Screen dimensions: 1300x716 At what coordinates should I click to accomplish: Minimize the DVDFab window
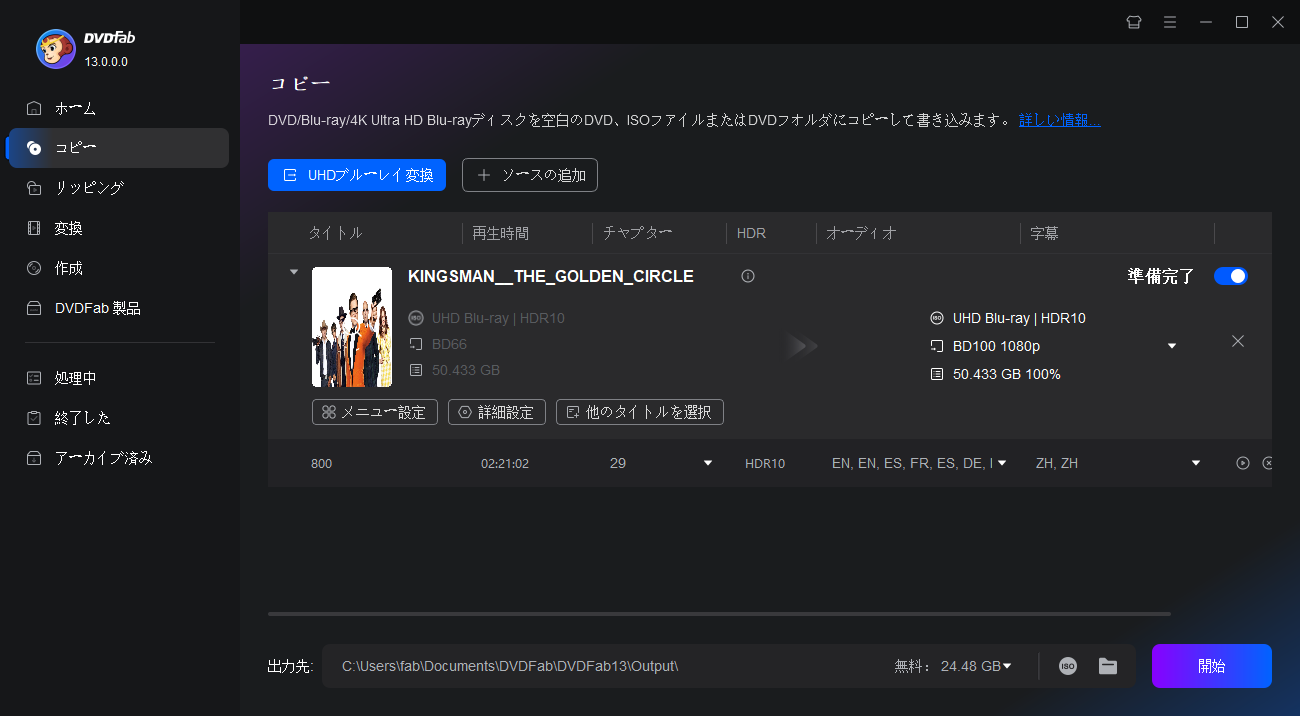(1206, 22)
